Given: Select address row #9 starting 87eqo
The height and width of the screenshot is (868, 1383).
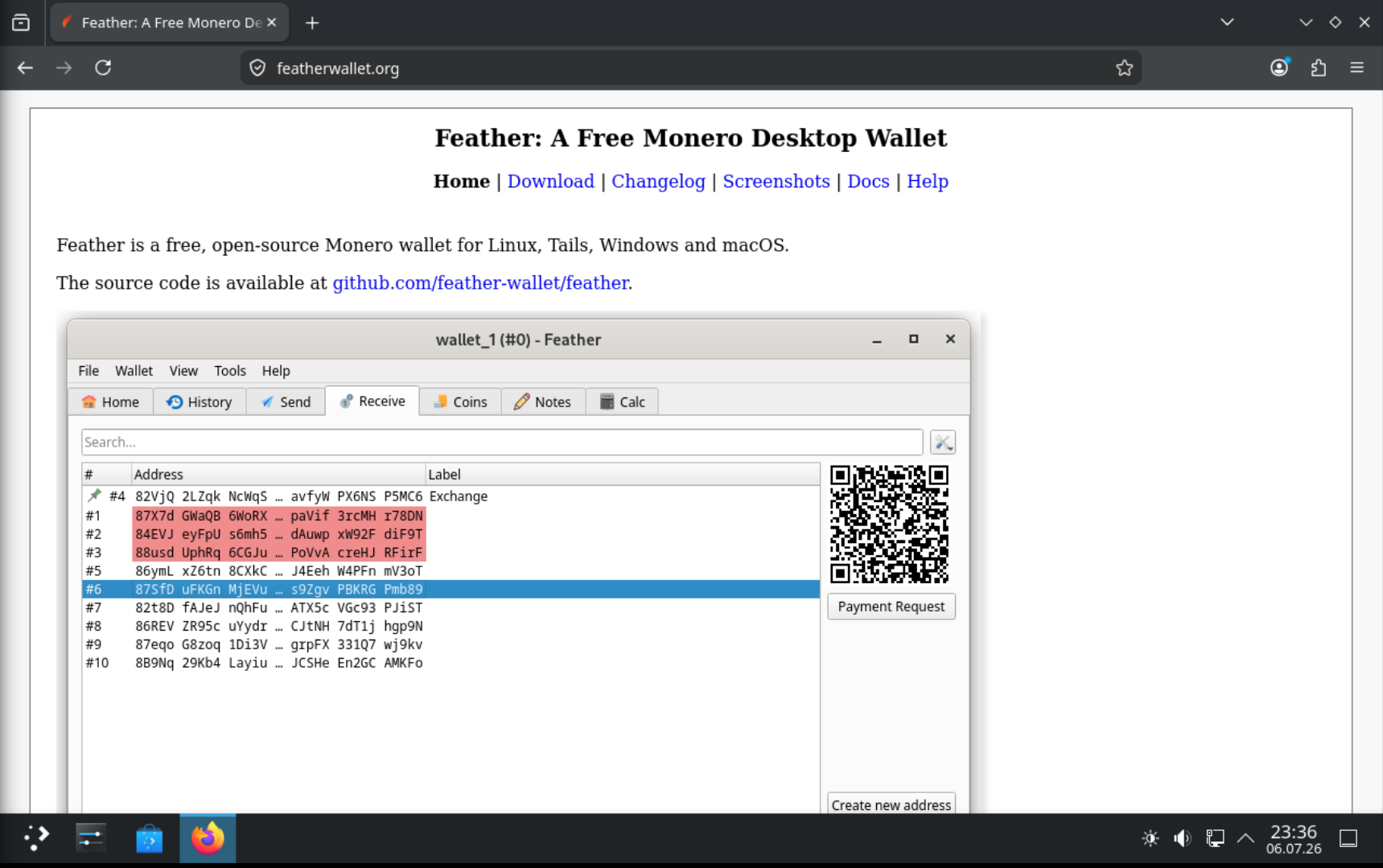Looking at the screenshot, I should 451,645.
